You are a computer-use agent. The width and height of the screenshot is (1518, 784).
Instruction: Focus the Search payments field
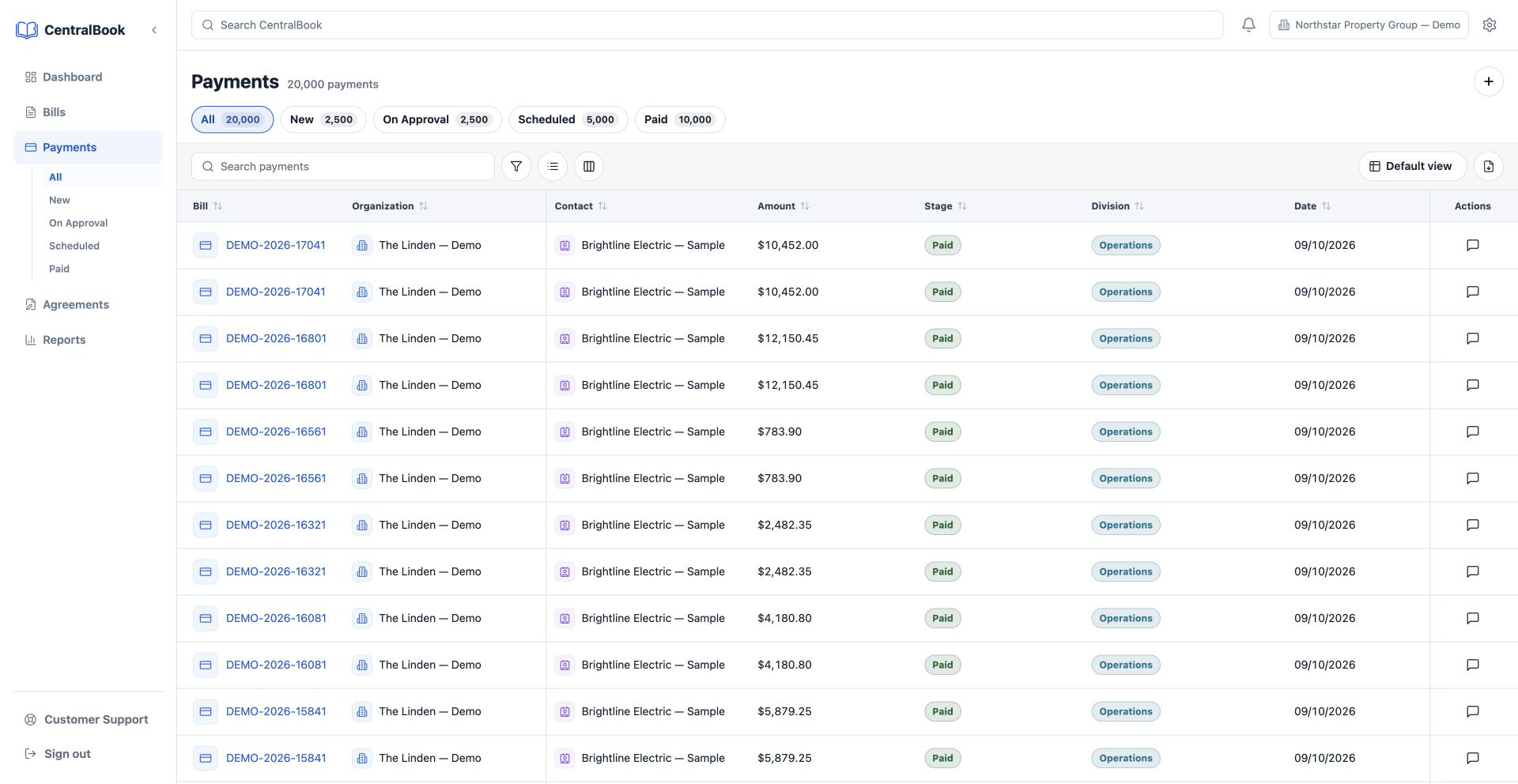point(343,166)
